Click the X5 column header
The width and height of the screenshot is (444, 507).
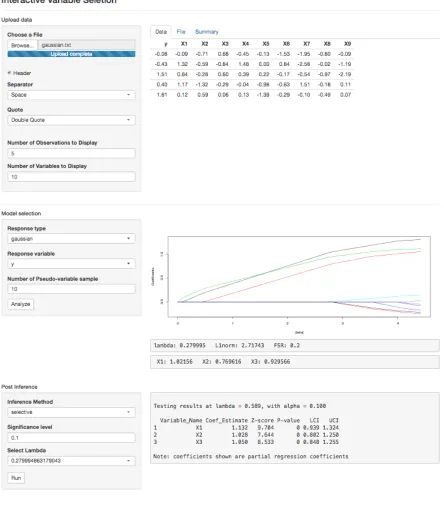tap(266, 44)
